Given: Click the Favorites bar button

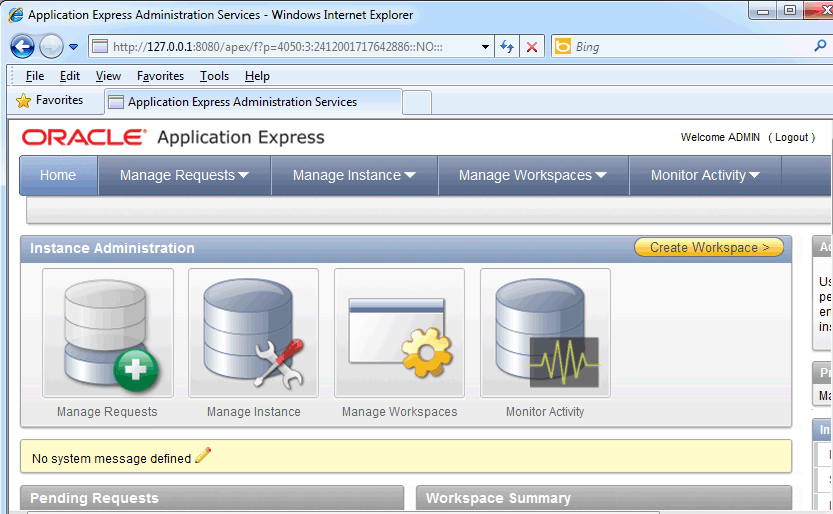Looking at the screenshot, I should 51,100.
